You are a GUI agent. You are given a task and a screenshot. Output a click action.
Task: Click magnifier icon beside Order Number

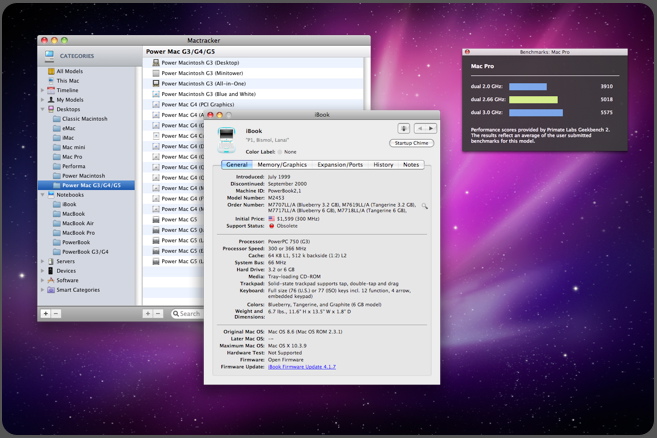coord(424,206)
